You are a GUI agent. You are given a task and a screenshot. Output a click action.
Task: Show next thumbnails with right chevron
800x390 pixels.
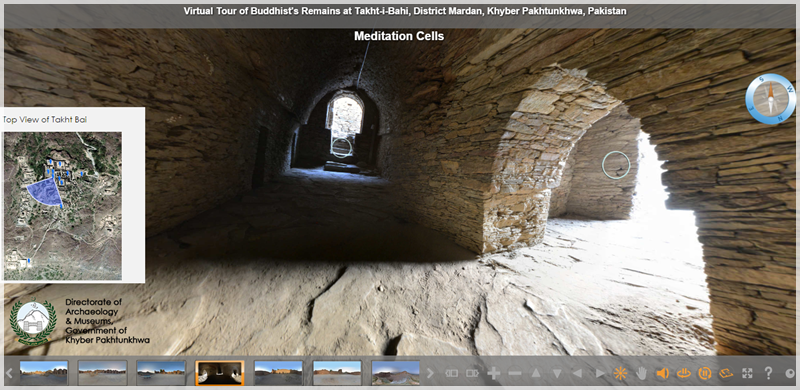430,373
